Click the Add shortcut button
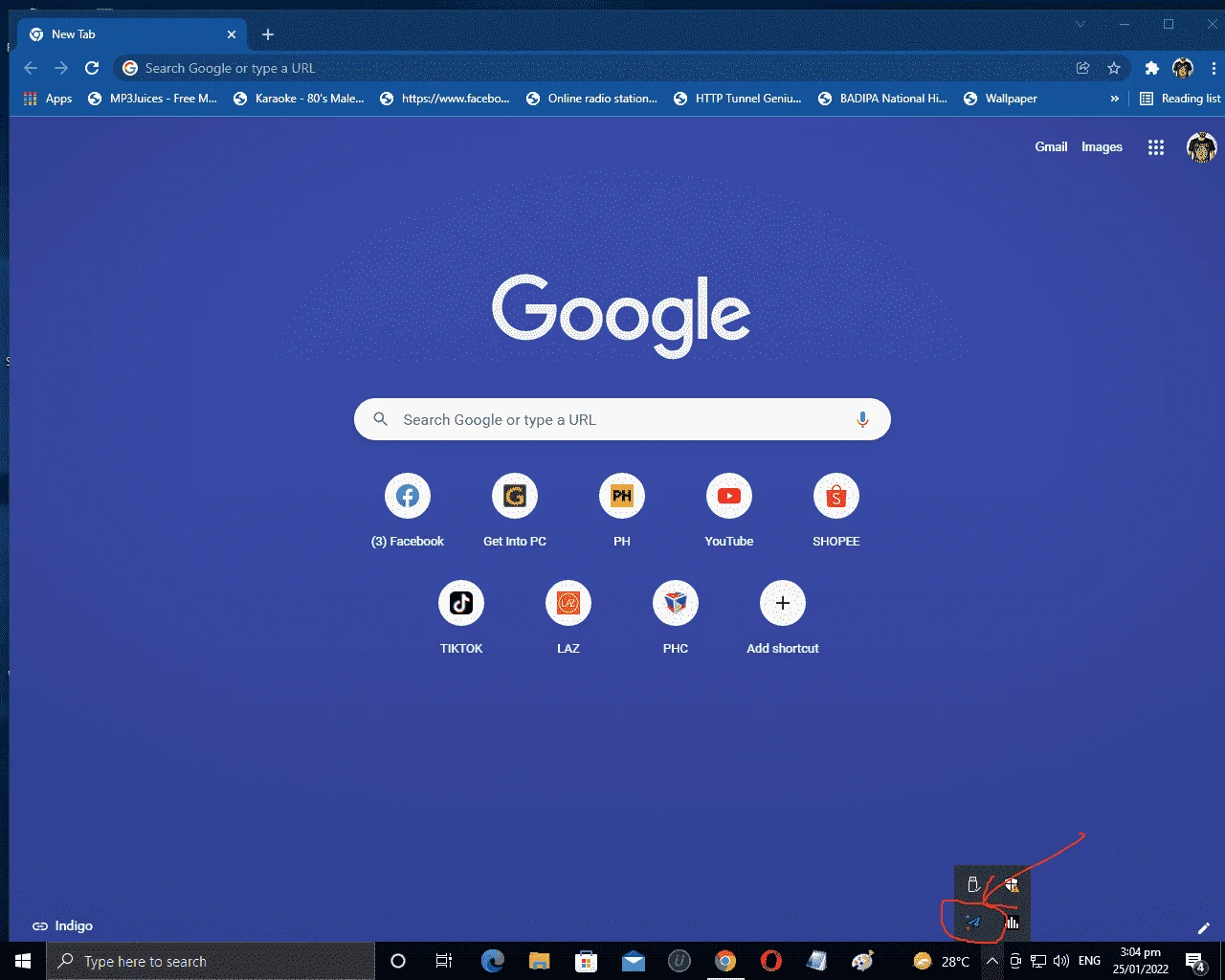This screenshot has height=980, width=1225. 783,618
